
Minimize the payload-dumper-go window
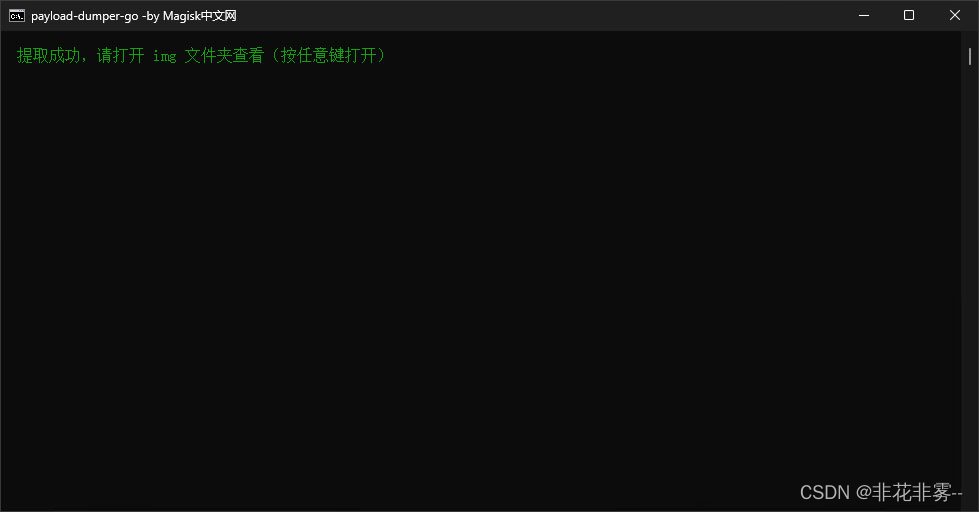[864, 16]
